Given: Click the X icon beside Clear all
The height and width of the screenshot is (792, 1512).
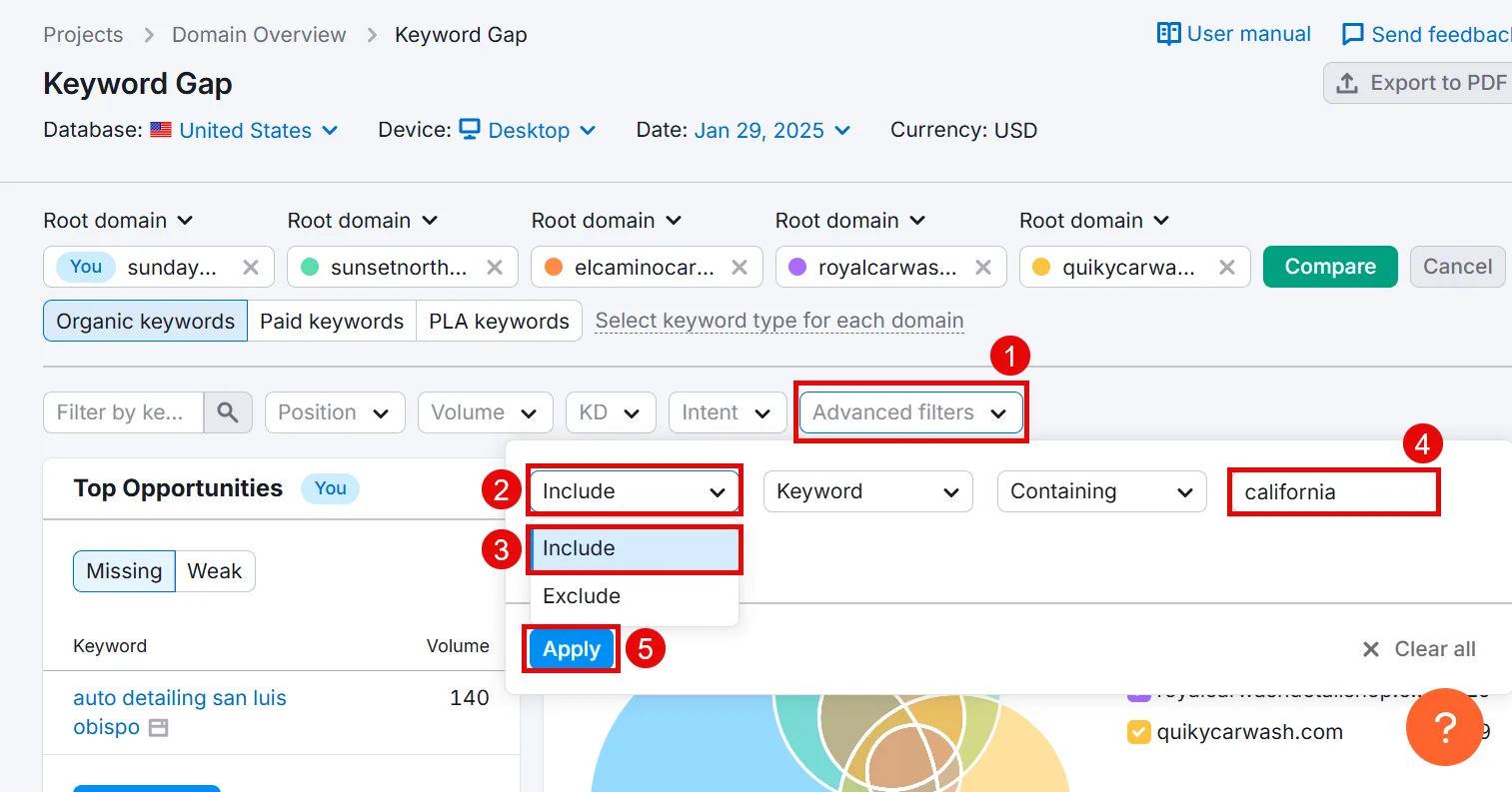Looking at the screenshot, I should [x=1371, y=649].
